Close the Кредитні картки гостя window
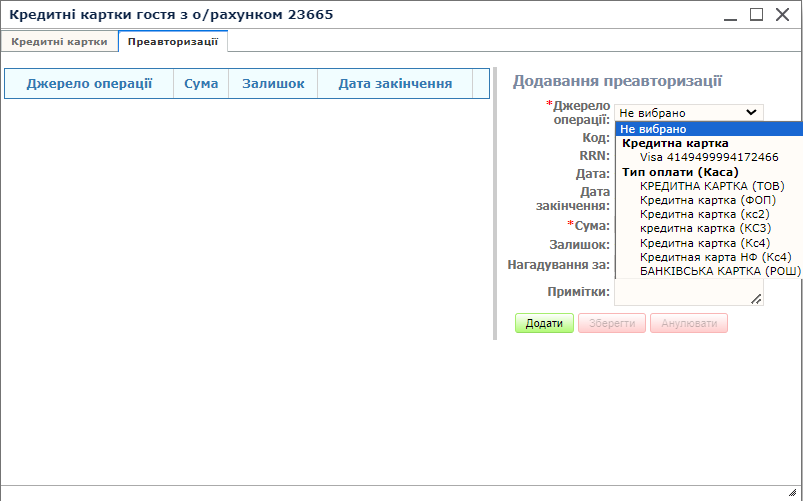Screen dimensions: 803x501 point(782,14)
